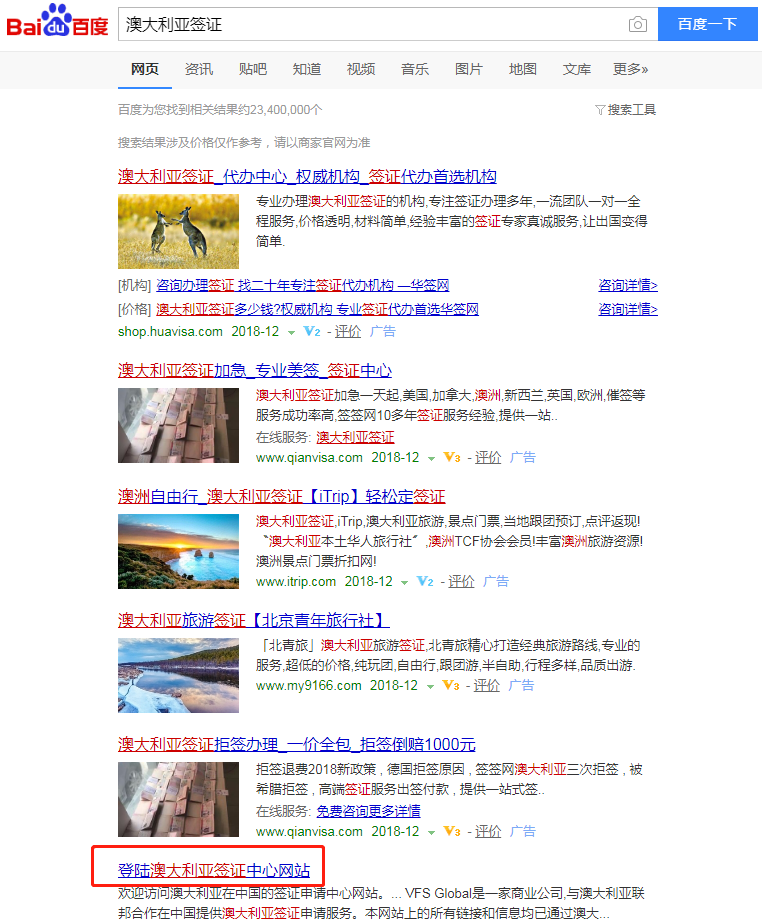Click 评价 in 拒签办理 result
The height and width of the screenshot is (922, 762).
488,831
